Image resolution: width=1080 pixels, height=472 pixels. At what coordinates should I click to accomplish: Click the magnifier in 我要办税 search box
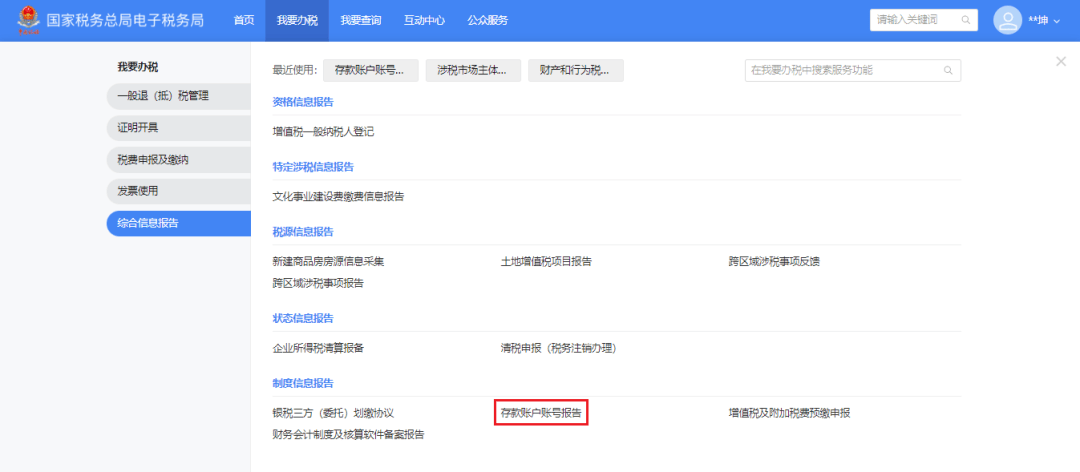click(948, 70)
